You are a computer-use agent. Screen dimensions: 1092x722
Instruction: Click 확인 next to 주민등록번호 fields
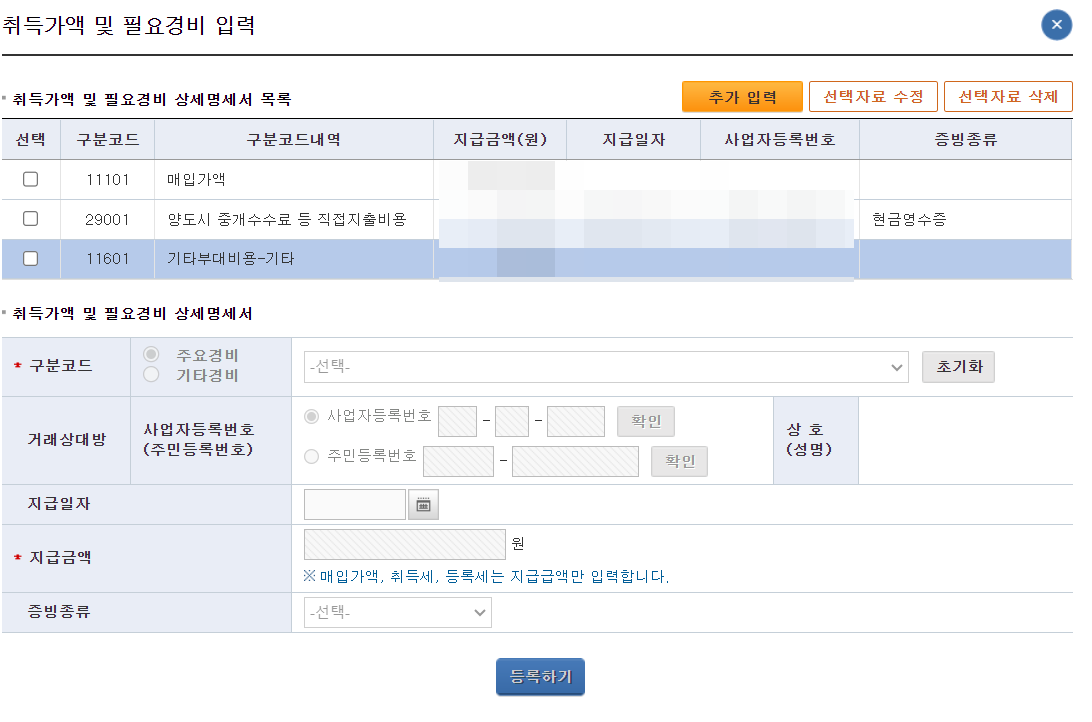[x=679, y=461]
